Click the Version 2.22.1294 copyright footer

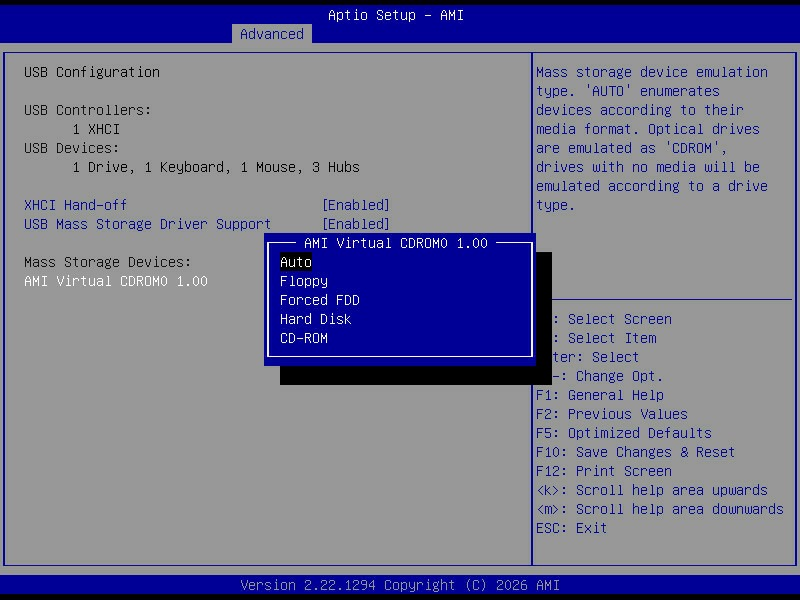tap(400, 585)
